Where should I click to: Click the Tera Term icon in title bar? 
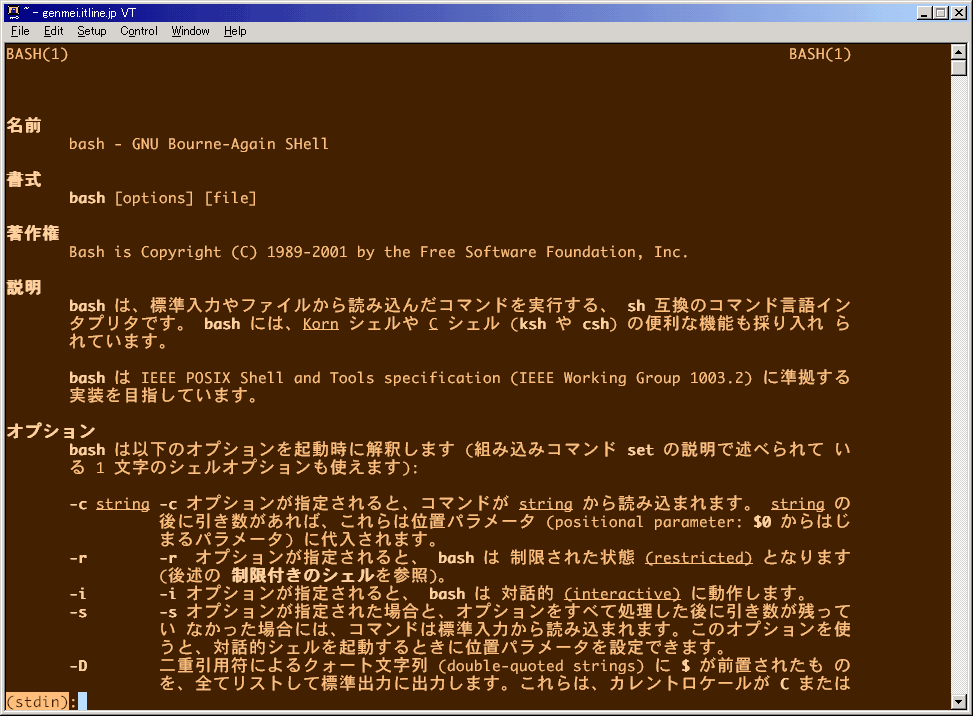(13, 12)
